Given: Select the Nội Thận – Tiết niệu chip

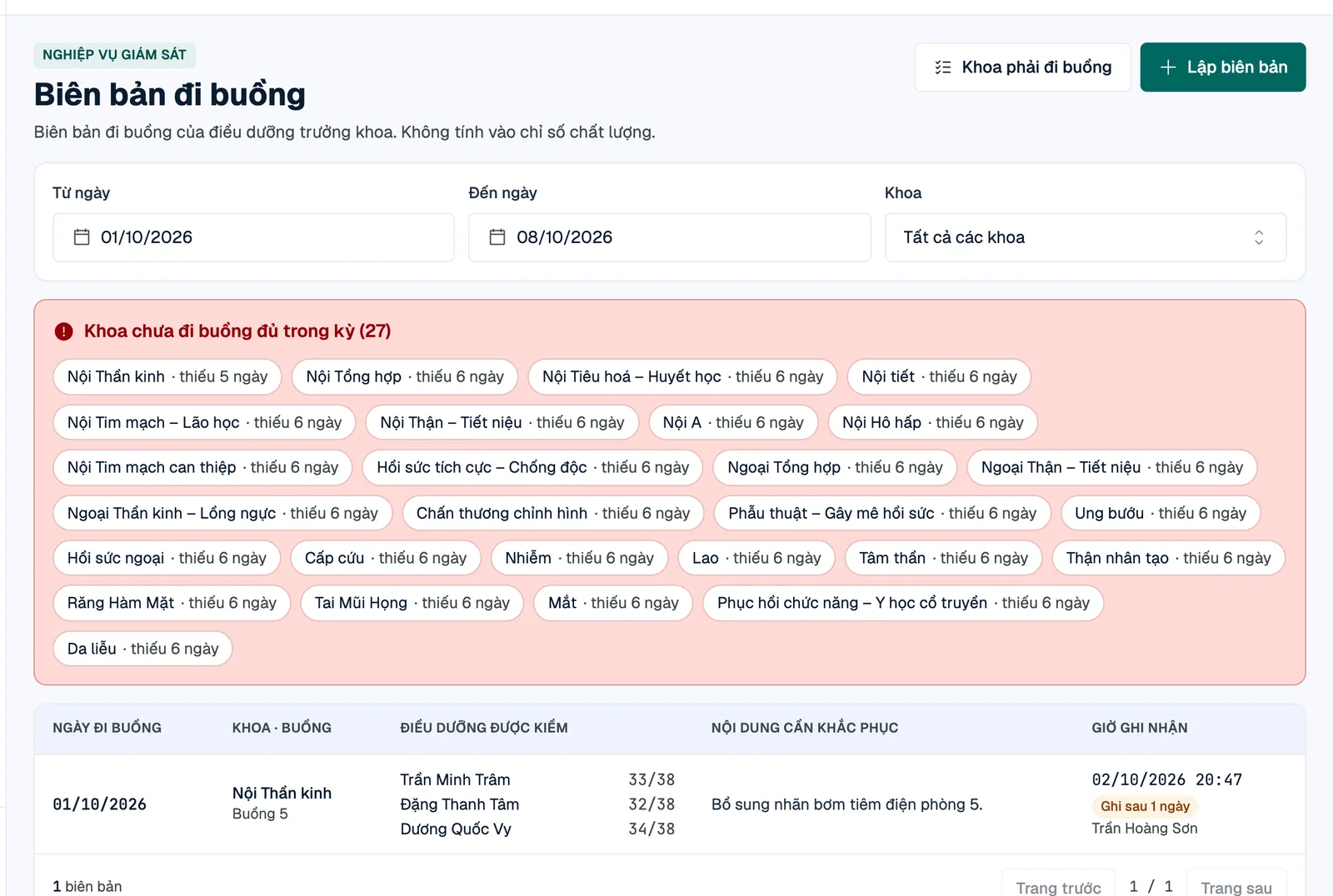Looking at the screenshot, I should coord(502,422).
